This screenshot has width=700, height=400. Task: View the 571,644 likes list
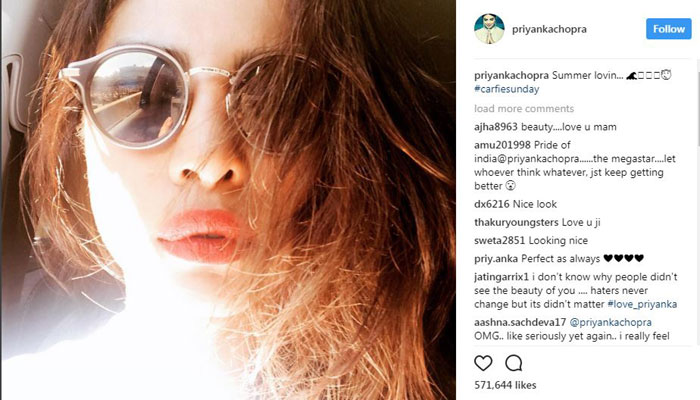tap(505, 385)
